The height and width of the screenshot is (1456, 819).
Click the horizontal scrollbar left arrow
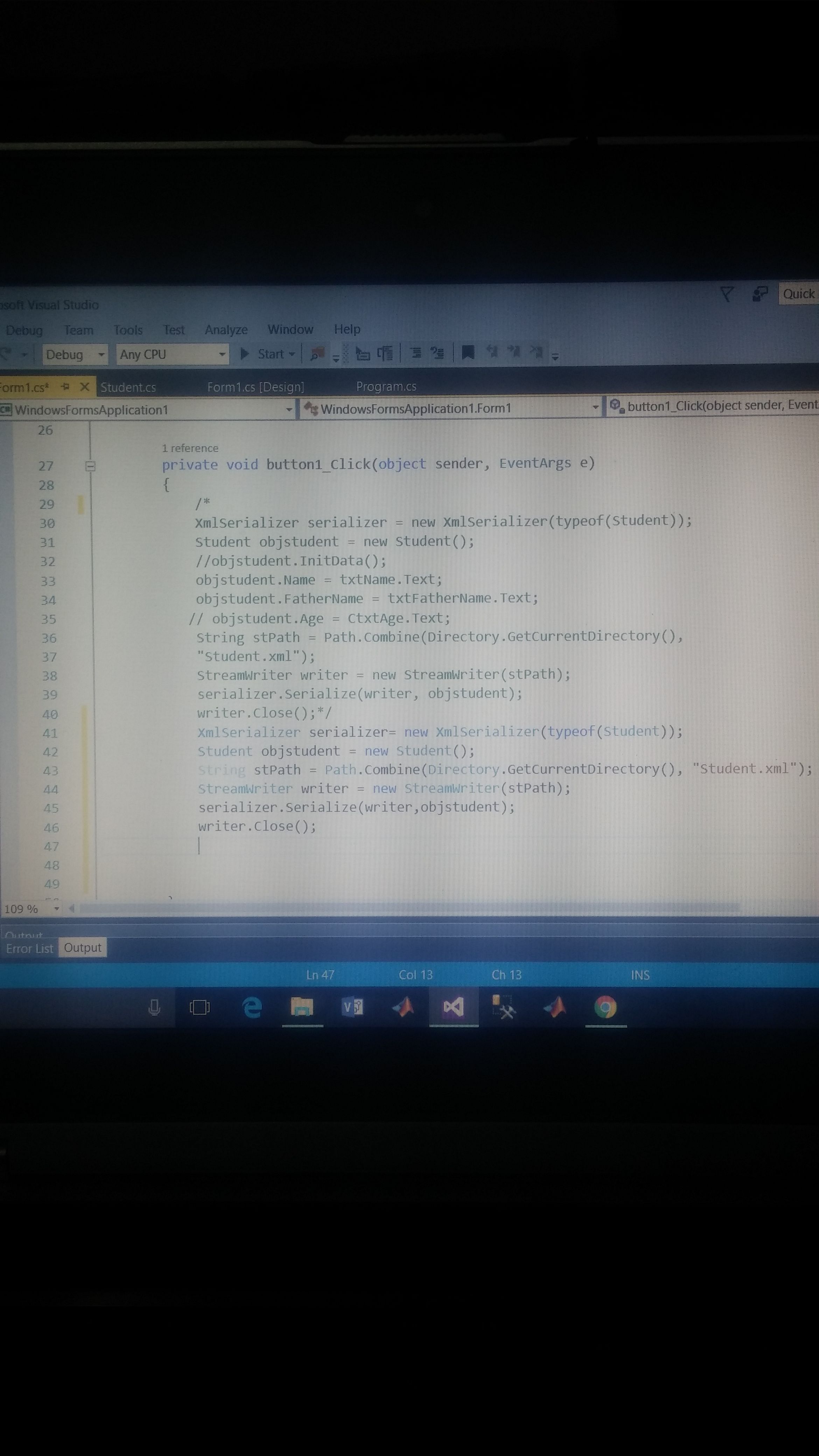72,909
